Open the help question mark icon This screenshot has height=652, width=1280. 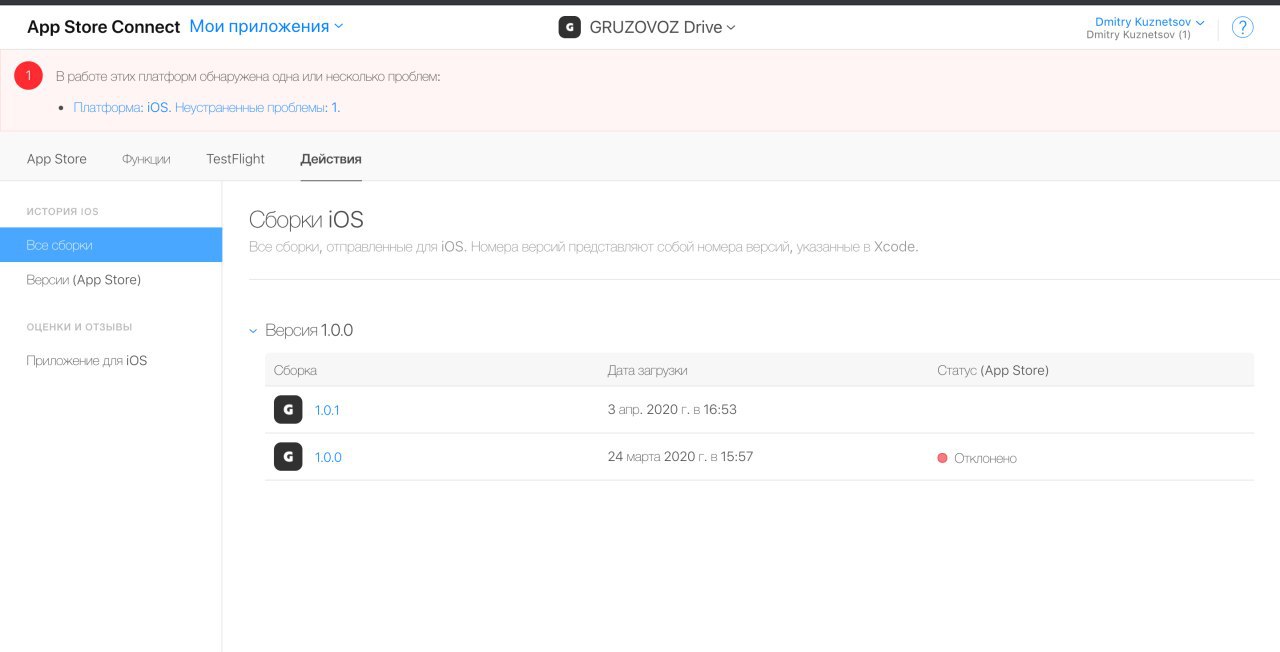click(1242, 27)
